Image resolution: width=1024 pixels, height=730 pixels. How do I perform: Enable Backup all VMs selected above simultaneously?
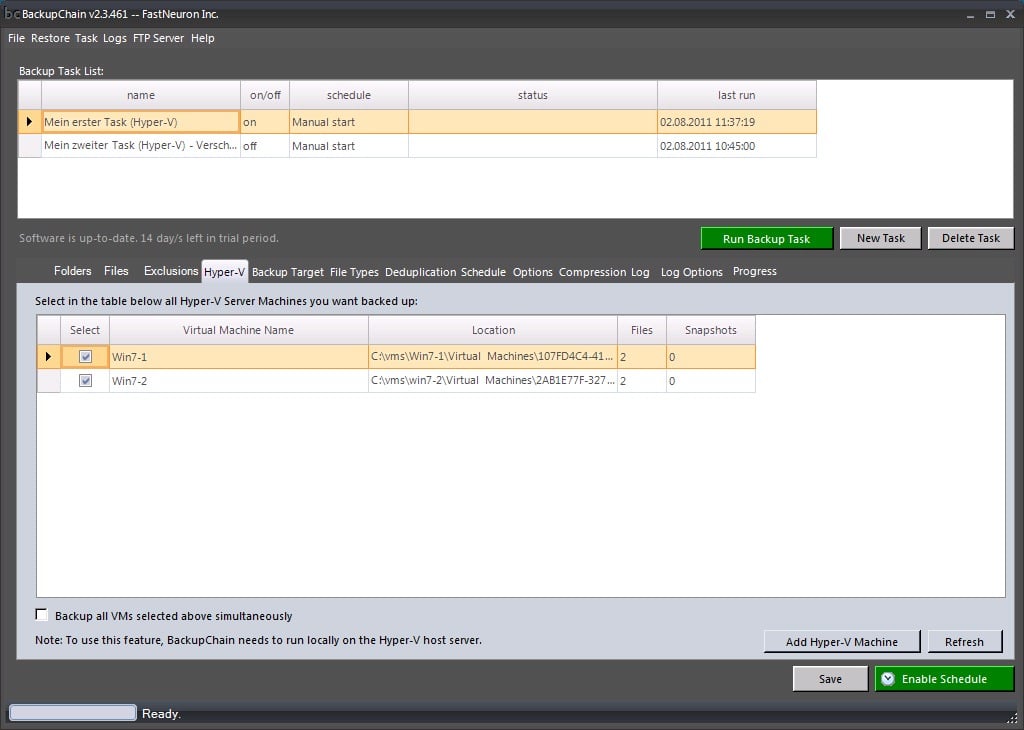(x=42, y=615)
